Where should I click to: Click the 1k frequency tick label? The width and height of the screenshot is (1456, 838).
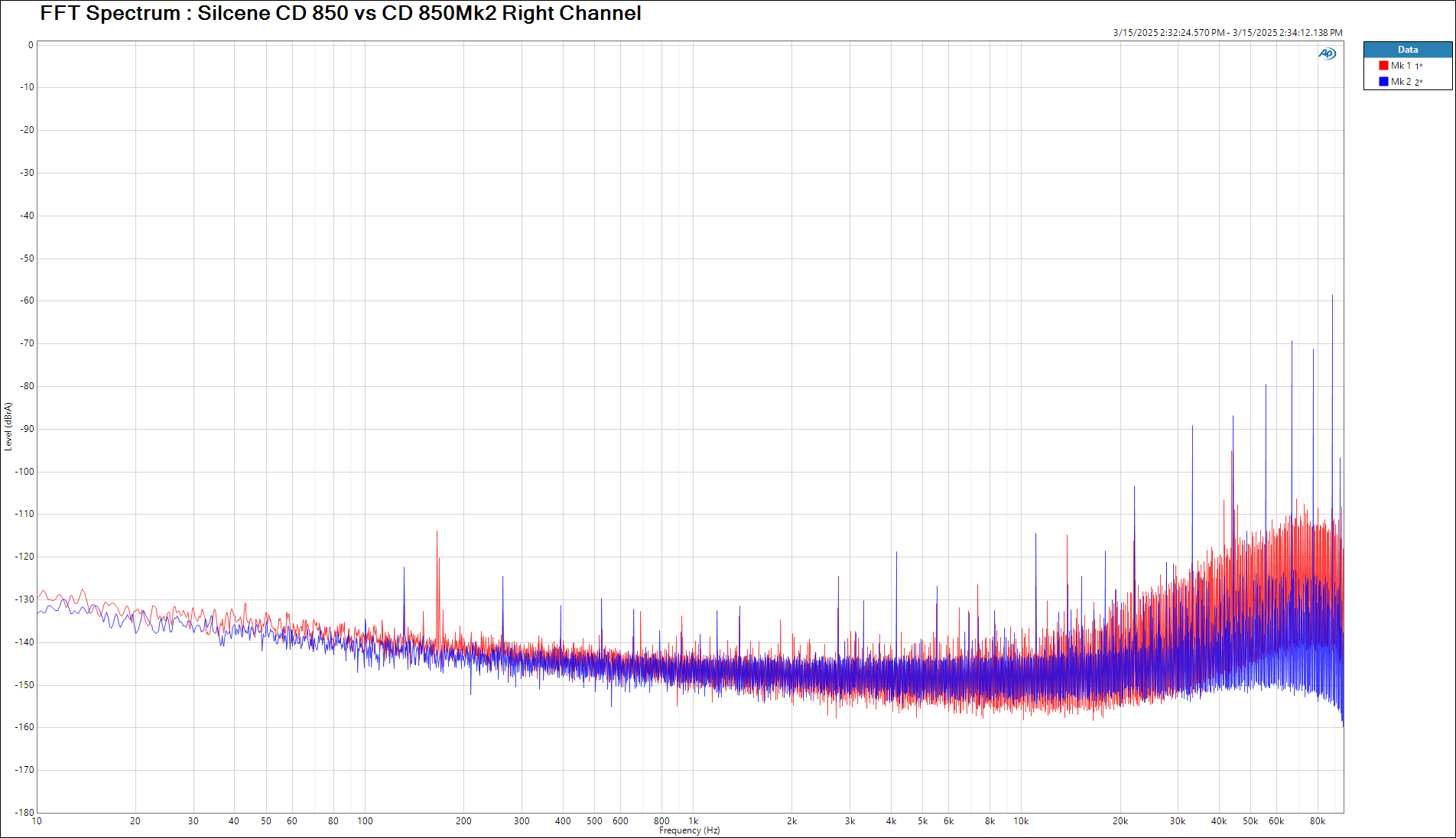coord(694,821)
